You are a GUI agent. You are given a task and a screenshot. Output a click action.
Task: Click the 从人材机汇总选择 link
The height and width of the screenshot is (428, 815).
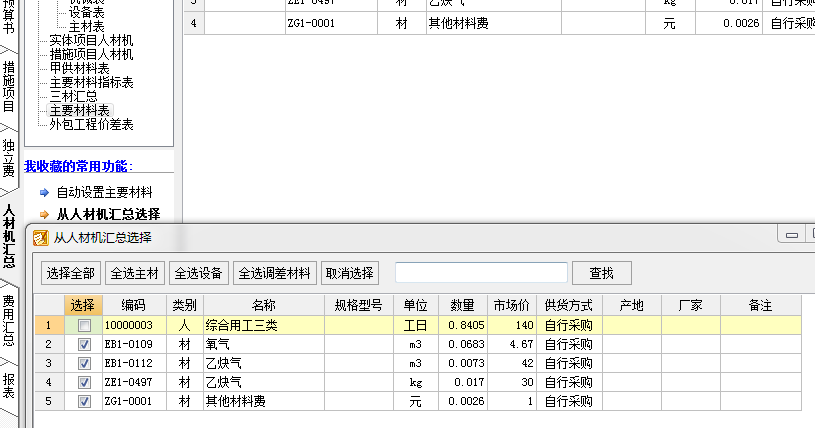108,214
